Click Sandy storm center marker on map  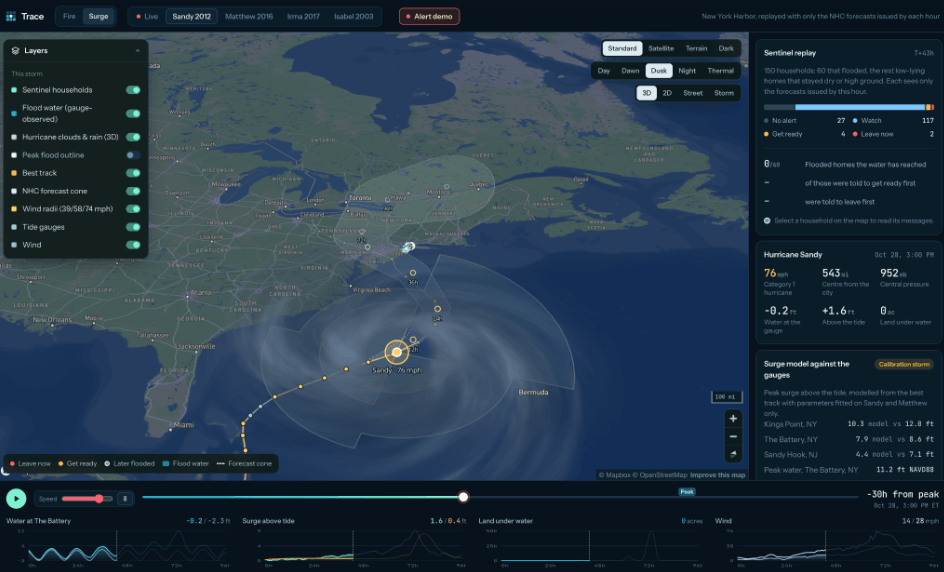(x=397, y=352)
